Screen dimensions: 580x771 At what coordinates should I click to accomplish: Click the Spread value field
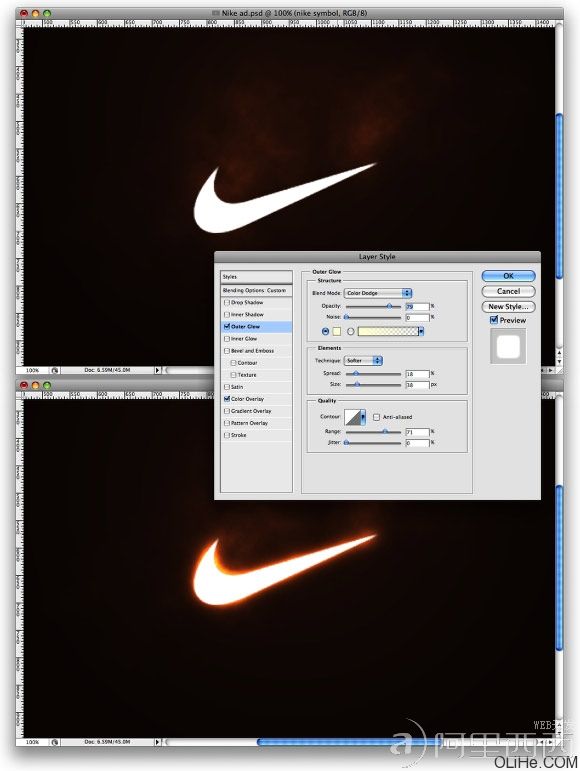point(417,374)
